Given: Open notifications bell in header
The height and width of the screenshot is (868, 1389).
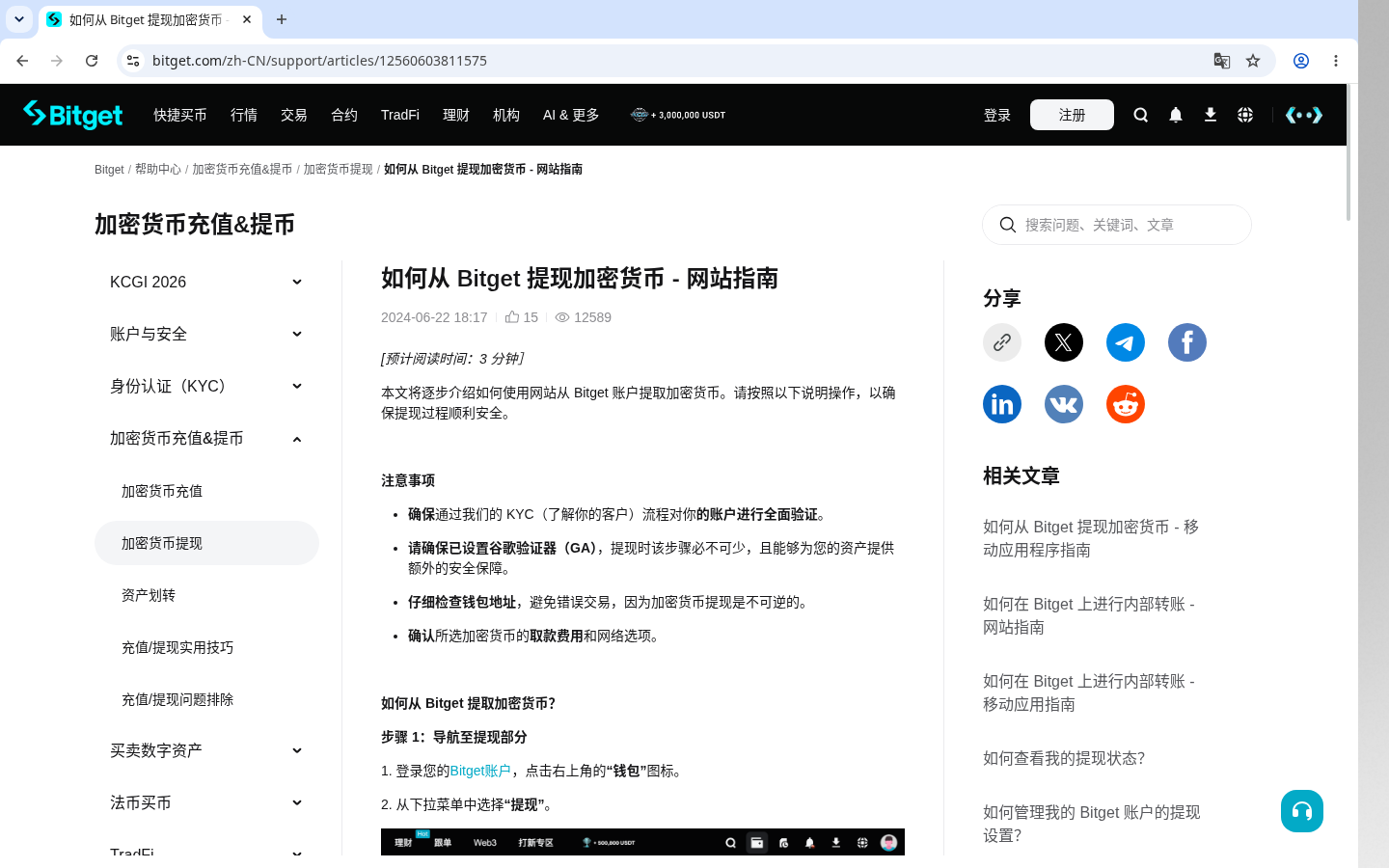Looking at the screenshot, I should (x=1175, y=115).
